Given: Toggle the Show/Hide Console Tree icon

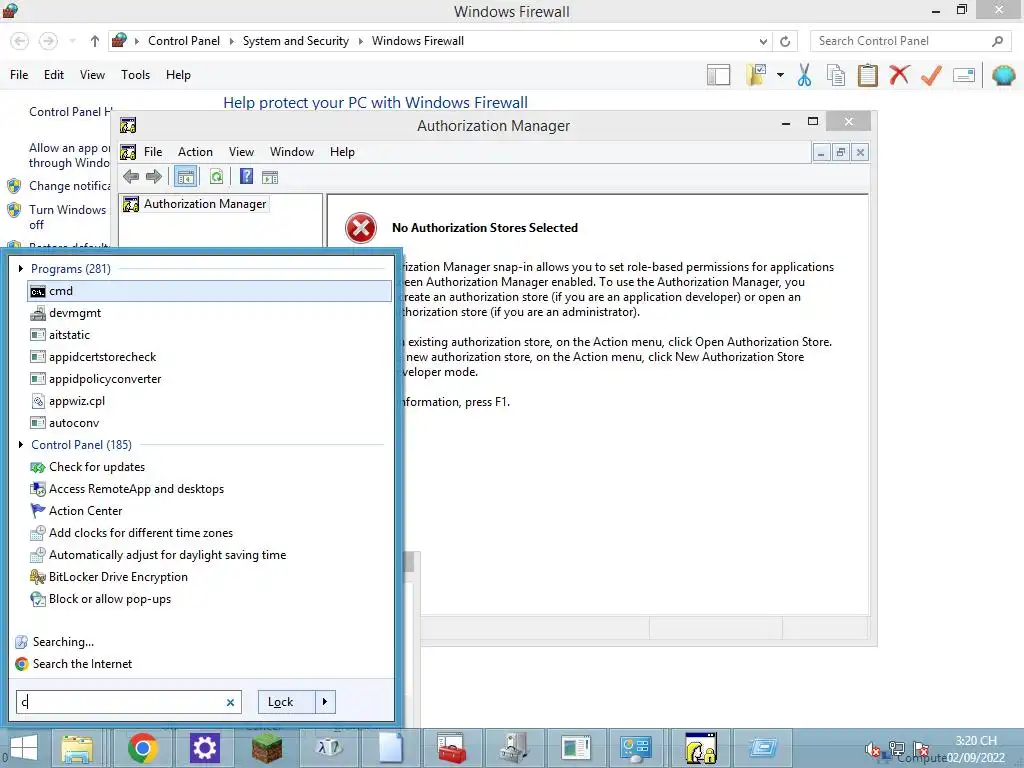Looking at the screenshot, I should (186, 177).
